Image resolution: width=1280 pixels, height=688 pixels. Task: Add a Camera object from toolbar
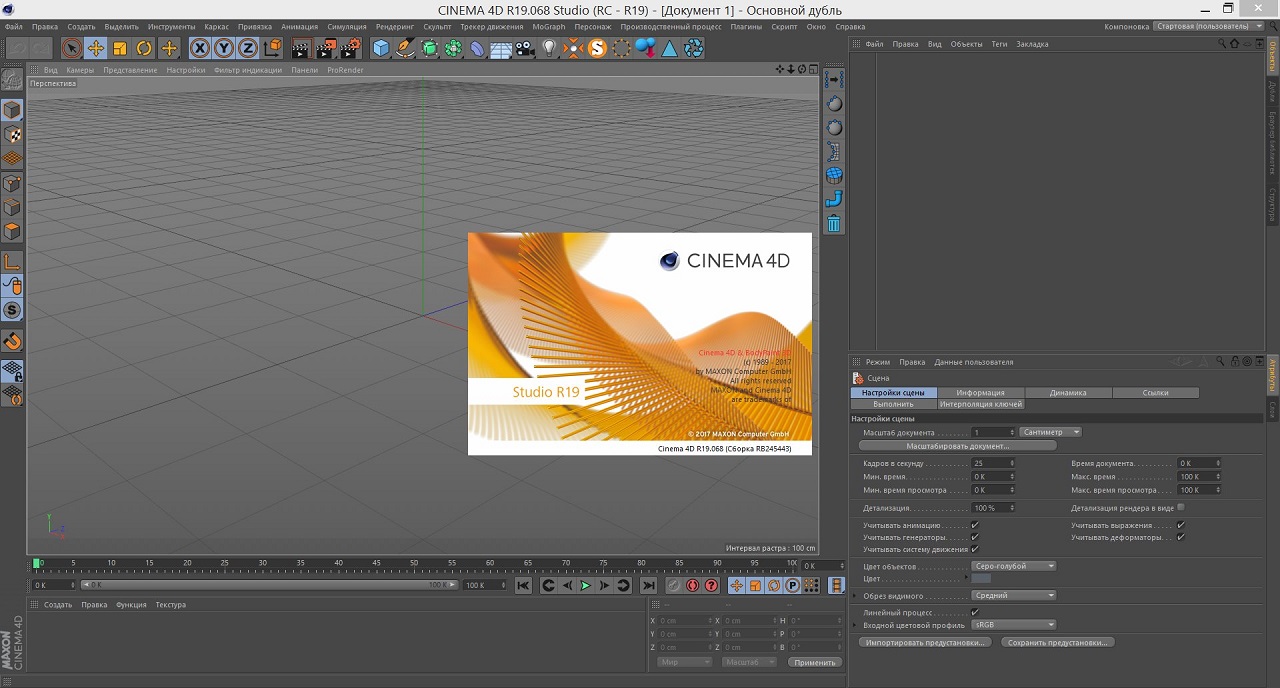pyautogui.click(x=525, y=48)
